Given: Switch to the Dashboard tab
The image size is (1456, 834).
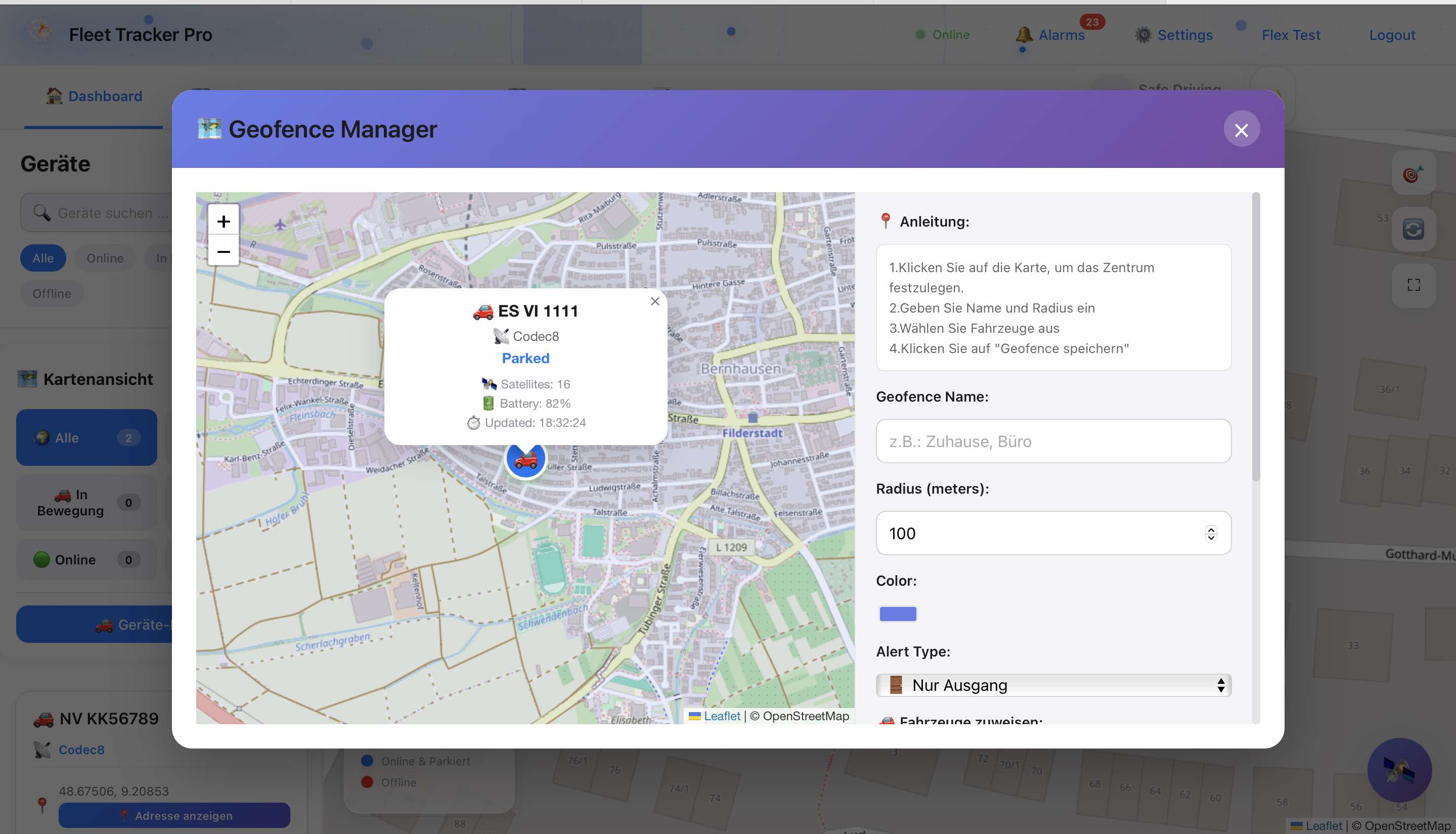Looking at the screenshot, I should pyautogui.click(x=94, y=96).
